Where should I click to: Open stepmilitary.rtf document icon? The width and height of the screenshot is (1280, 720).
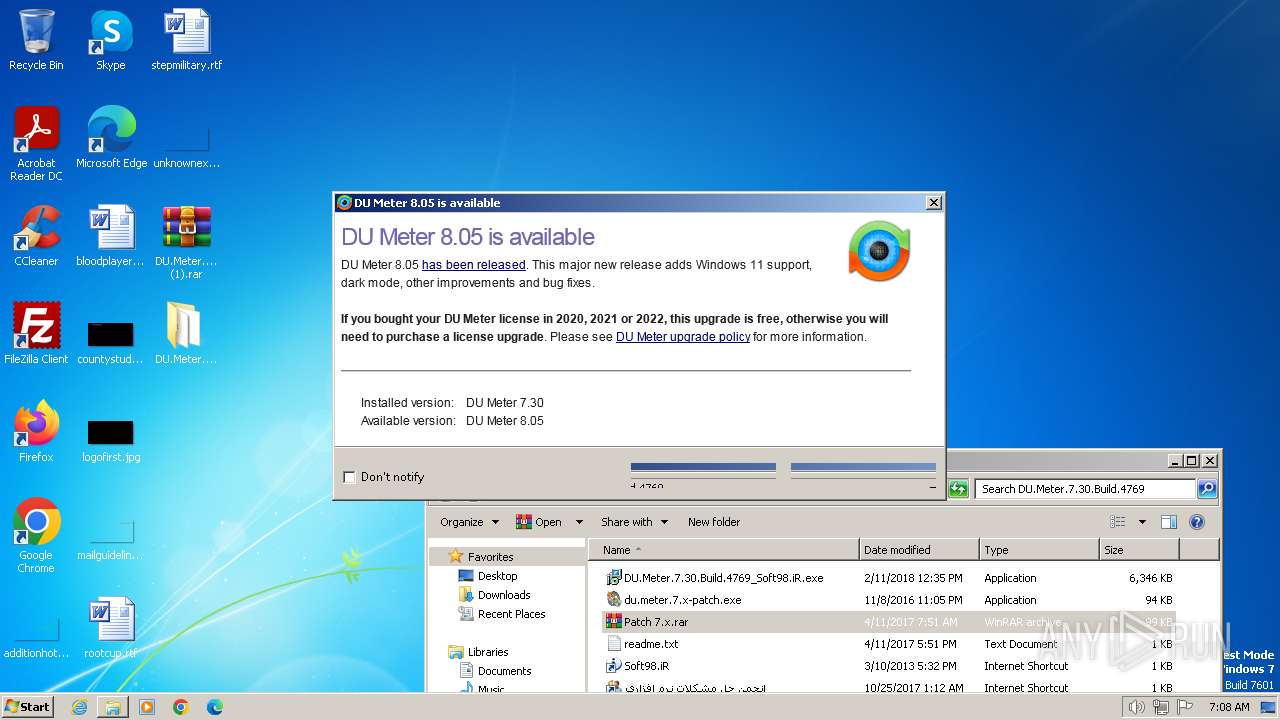coord(186,40)
